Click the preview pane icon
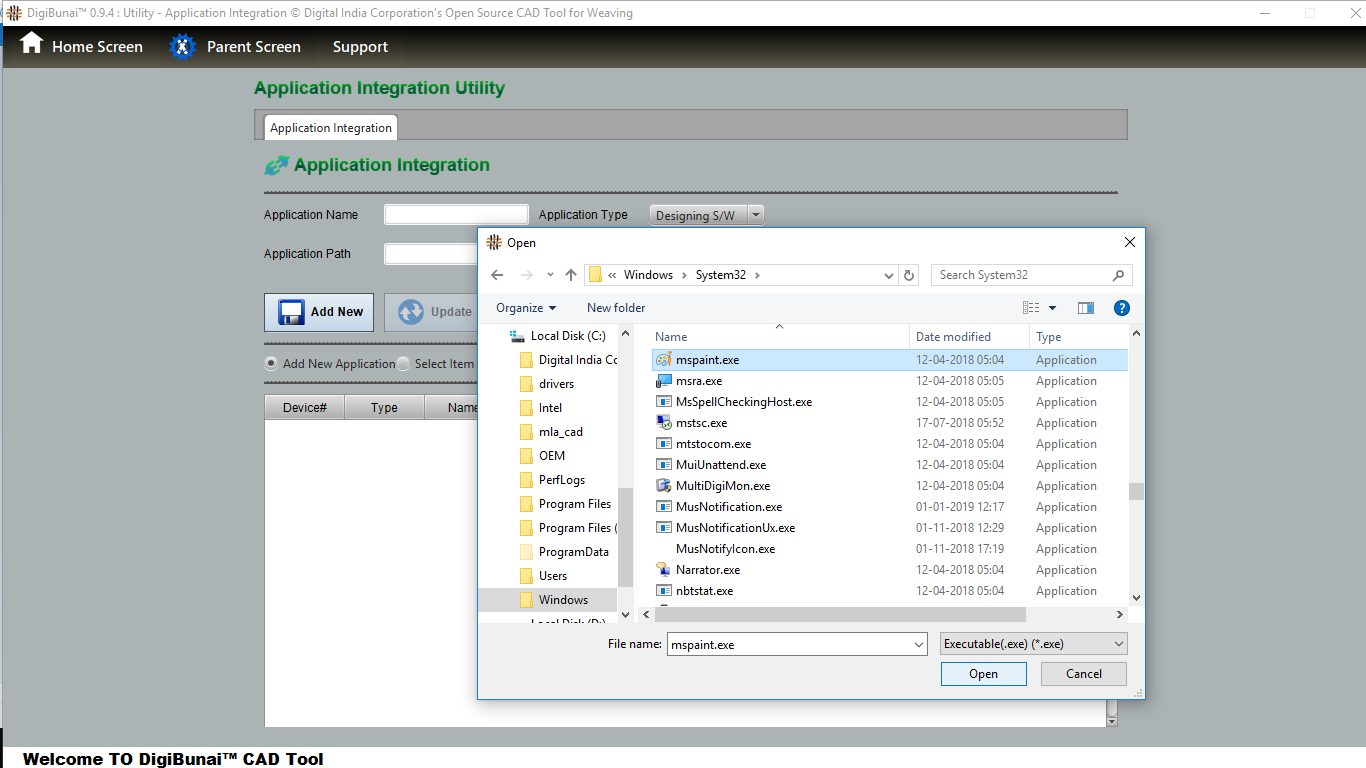 [x=1086, y=308]
